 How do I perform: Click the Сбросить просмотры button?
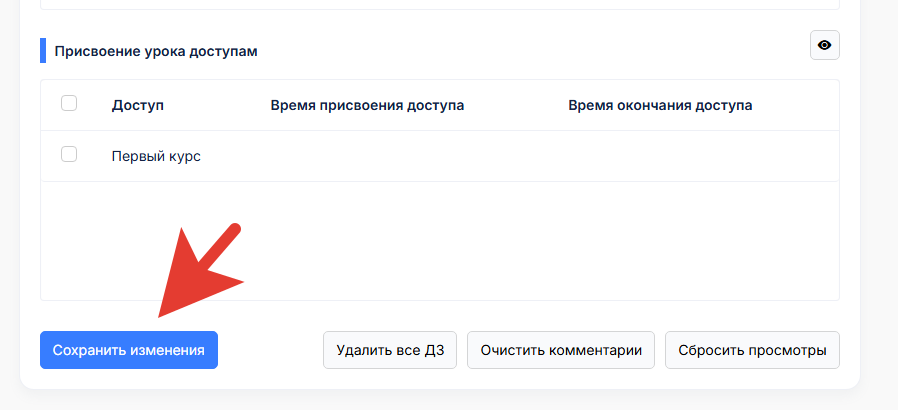click(x=753, y=350)
